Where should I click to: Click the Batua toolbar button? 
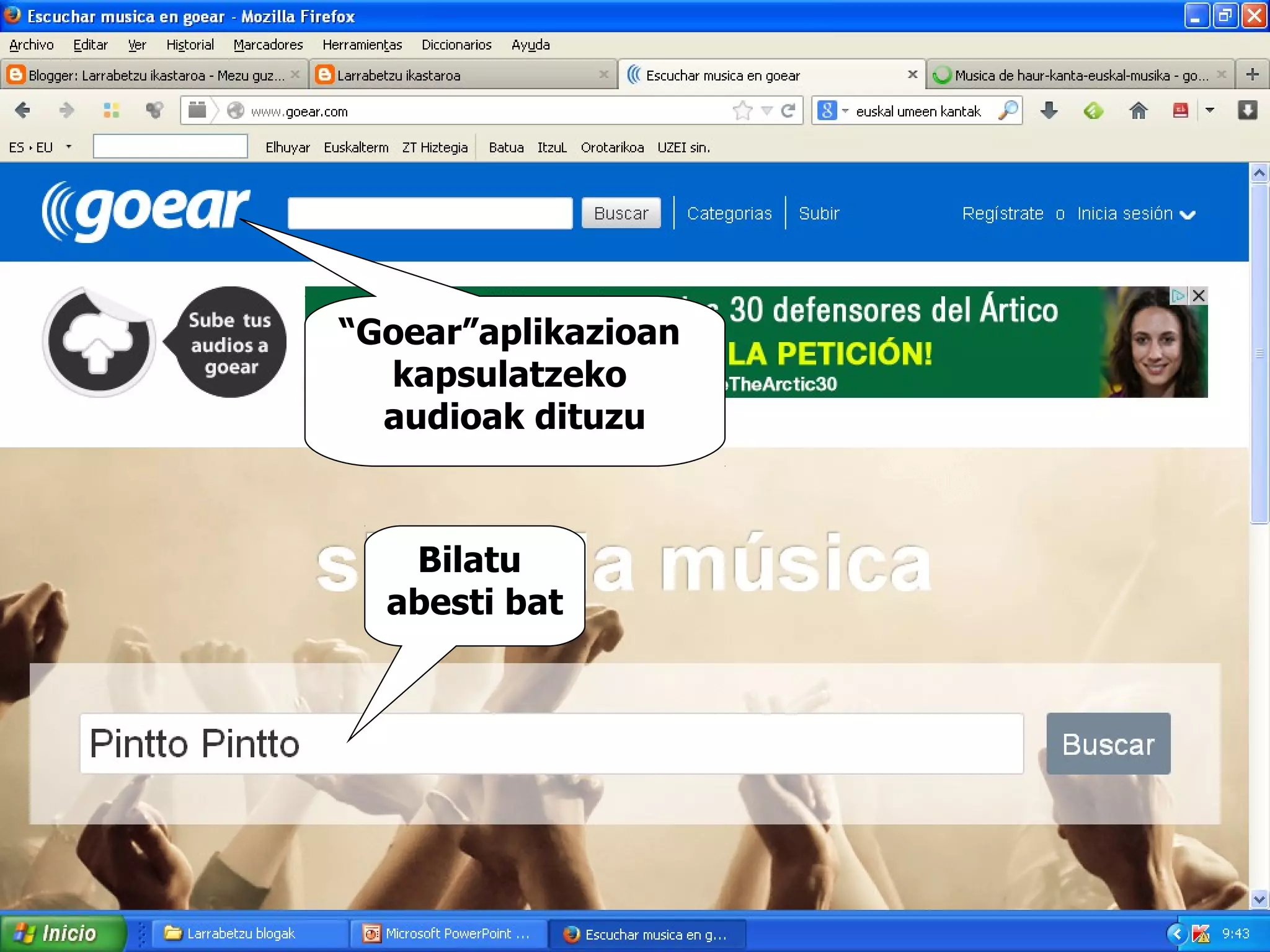coord(506,148)
